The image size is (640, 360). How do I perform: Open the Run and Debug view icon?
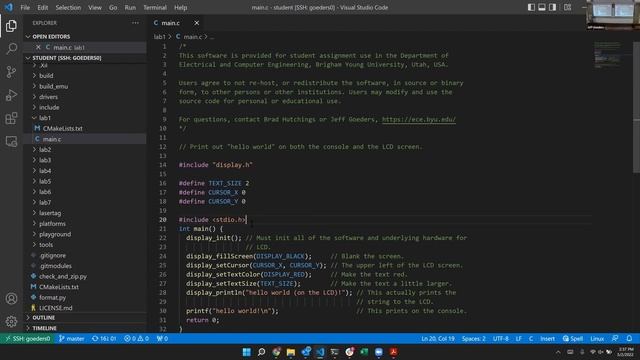[x=11, y=95]
